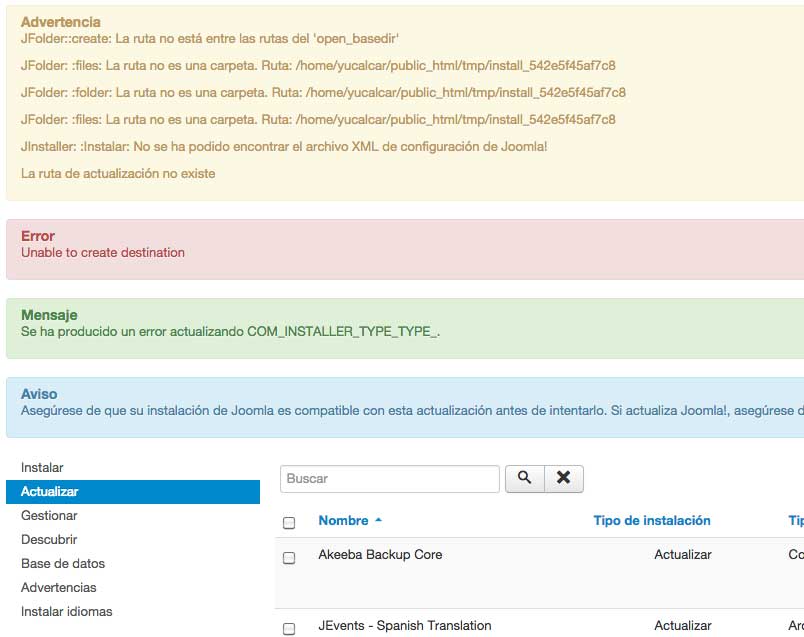Click Actualizar cell in JEvents row
The image size is (804, 637).
[x=682, y=626]
